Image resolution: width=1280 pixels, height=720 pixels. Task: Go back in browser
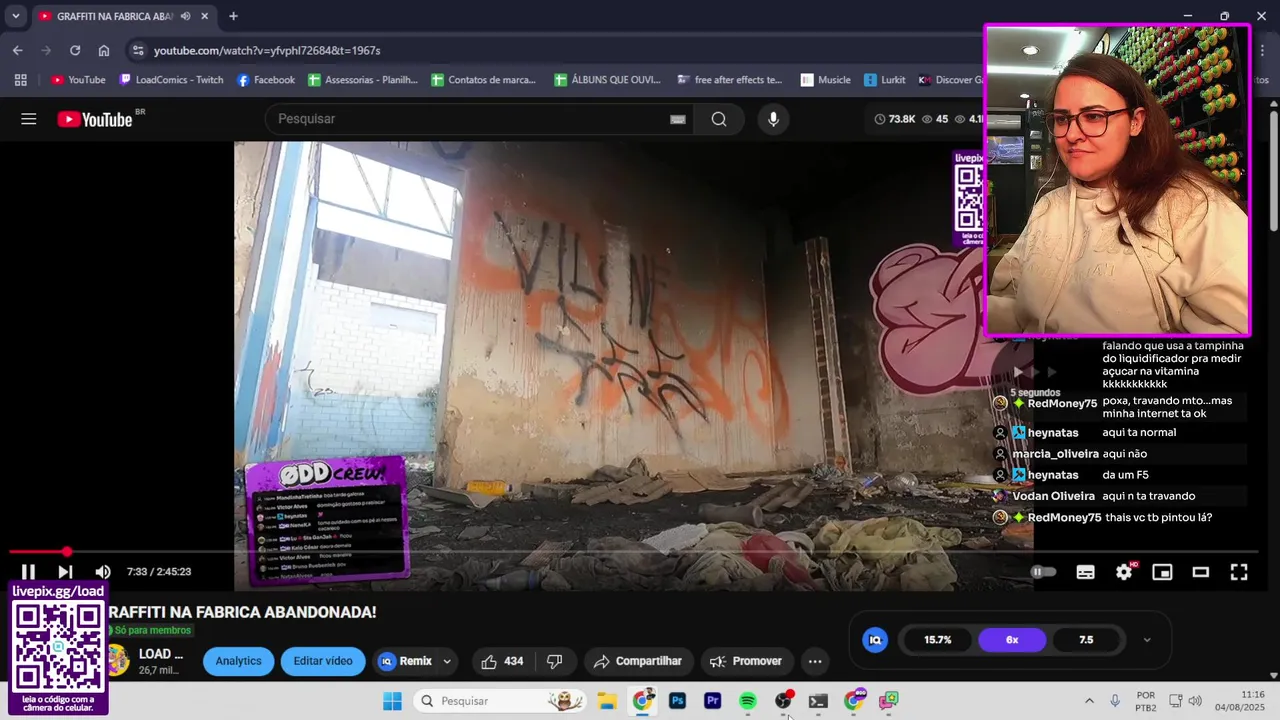point(18,50)
